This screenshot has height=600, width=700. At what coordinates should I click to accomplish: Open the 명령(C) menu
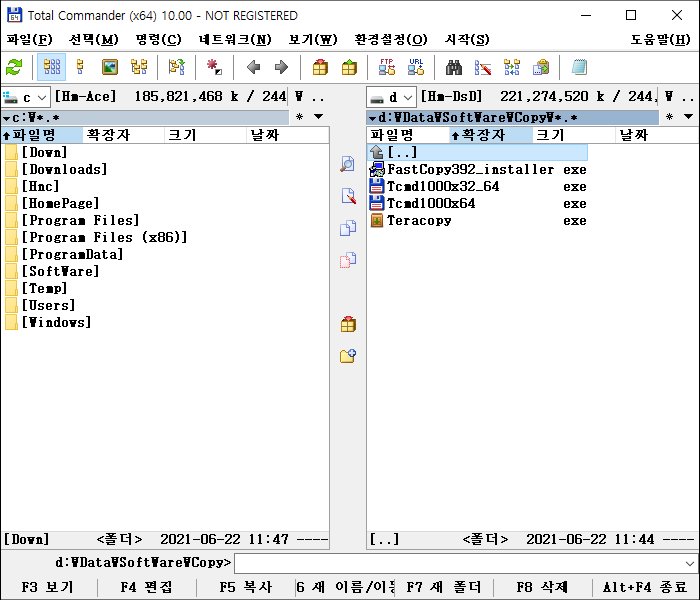158,39
